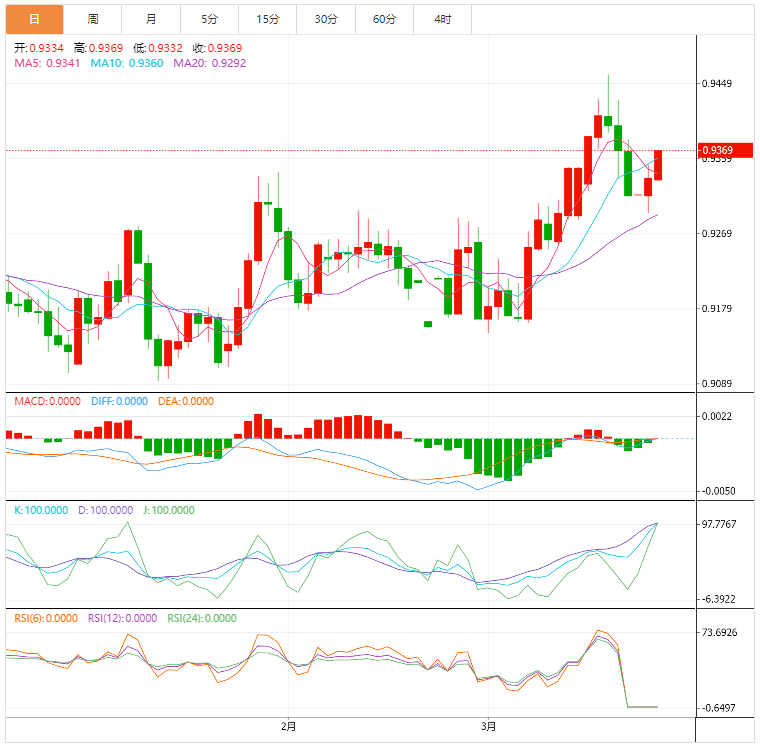Show the 60分 chart tab

384,19
